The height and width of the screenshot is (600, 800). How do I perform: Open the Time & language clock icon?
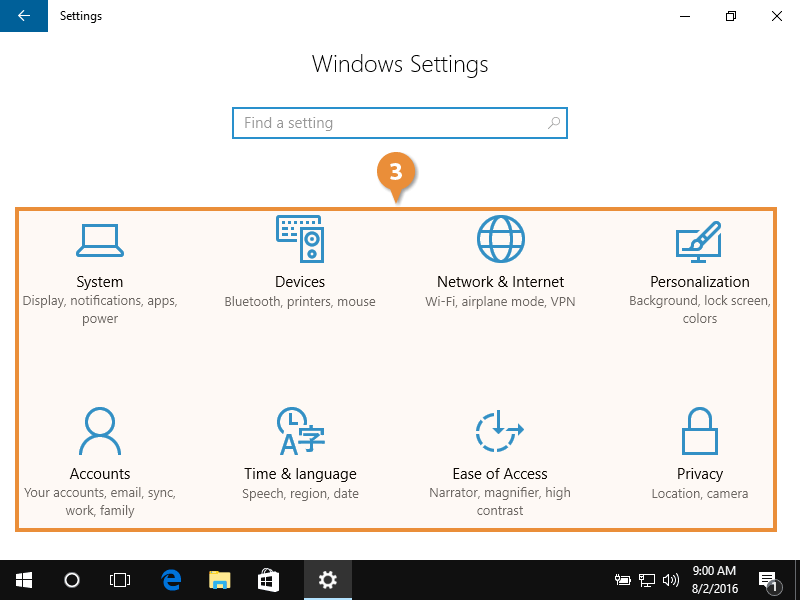(x=301, y=431)
